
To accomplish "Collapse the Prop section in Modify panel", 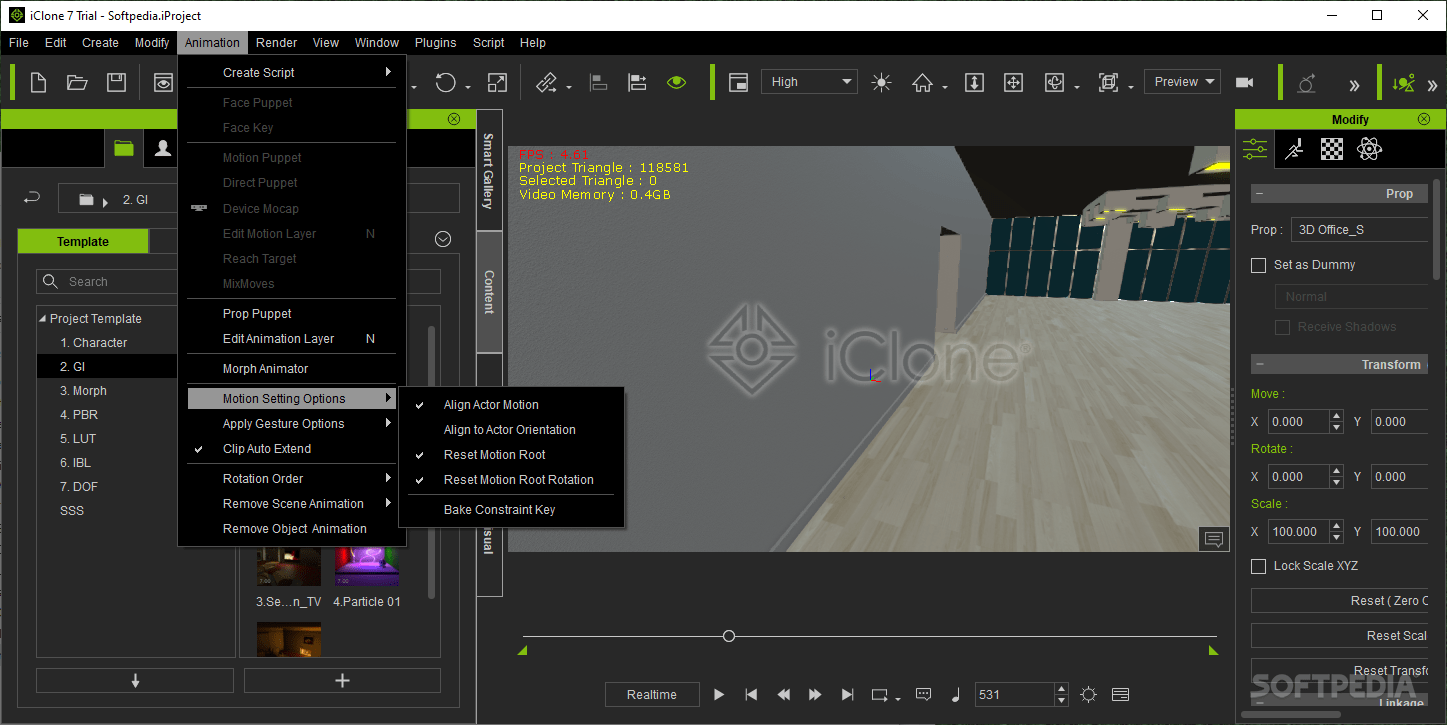I will (x=1260, y=194).
